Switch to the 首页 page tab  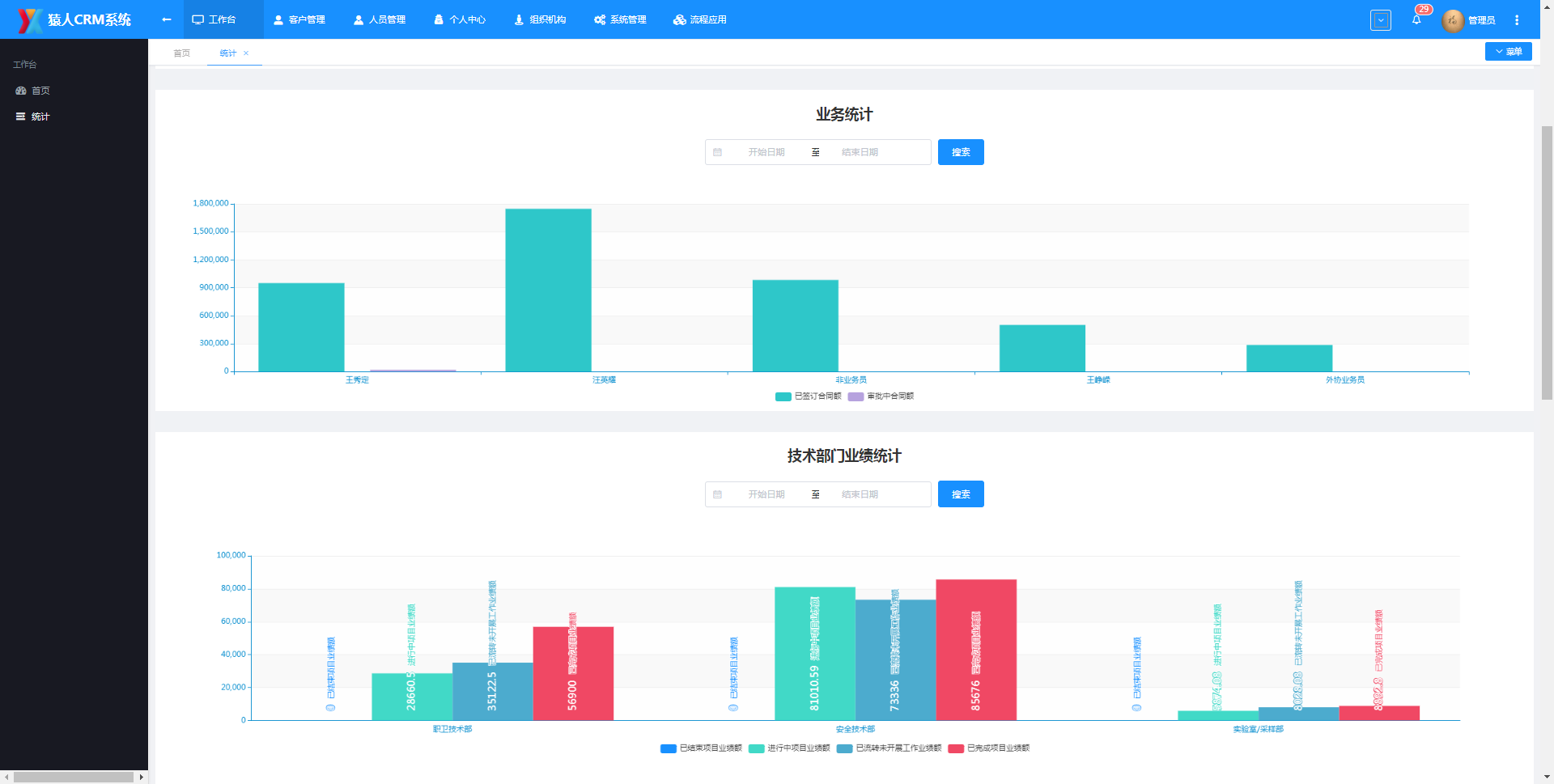tap(181, 53)
